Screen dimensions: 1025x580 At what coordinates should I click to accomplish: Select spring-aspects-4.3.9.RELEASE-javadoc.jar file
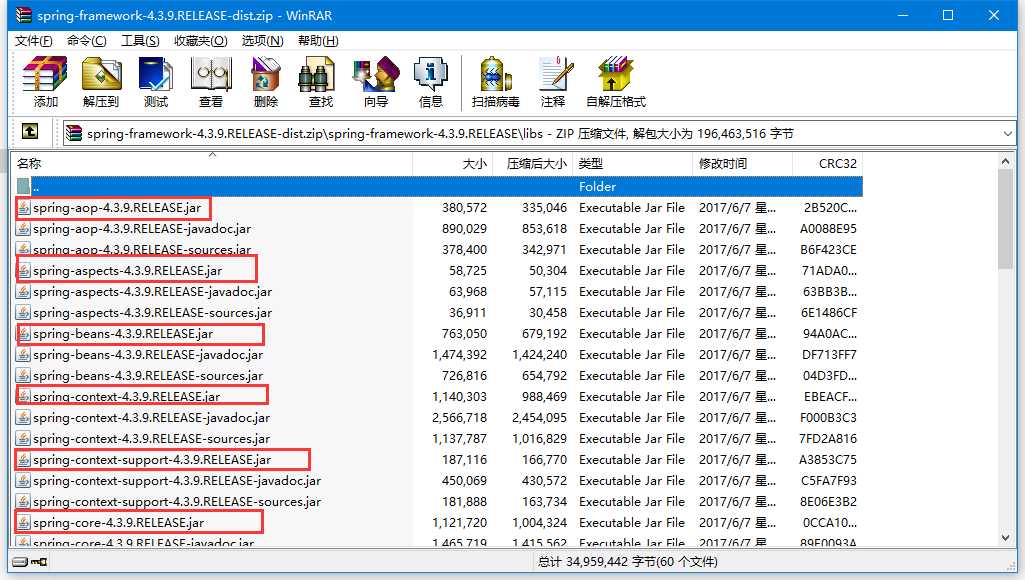[152, 292]
